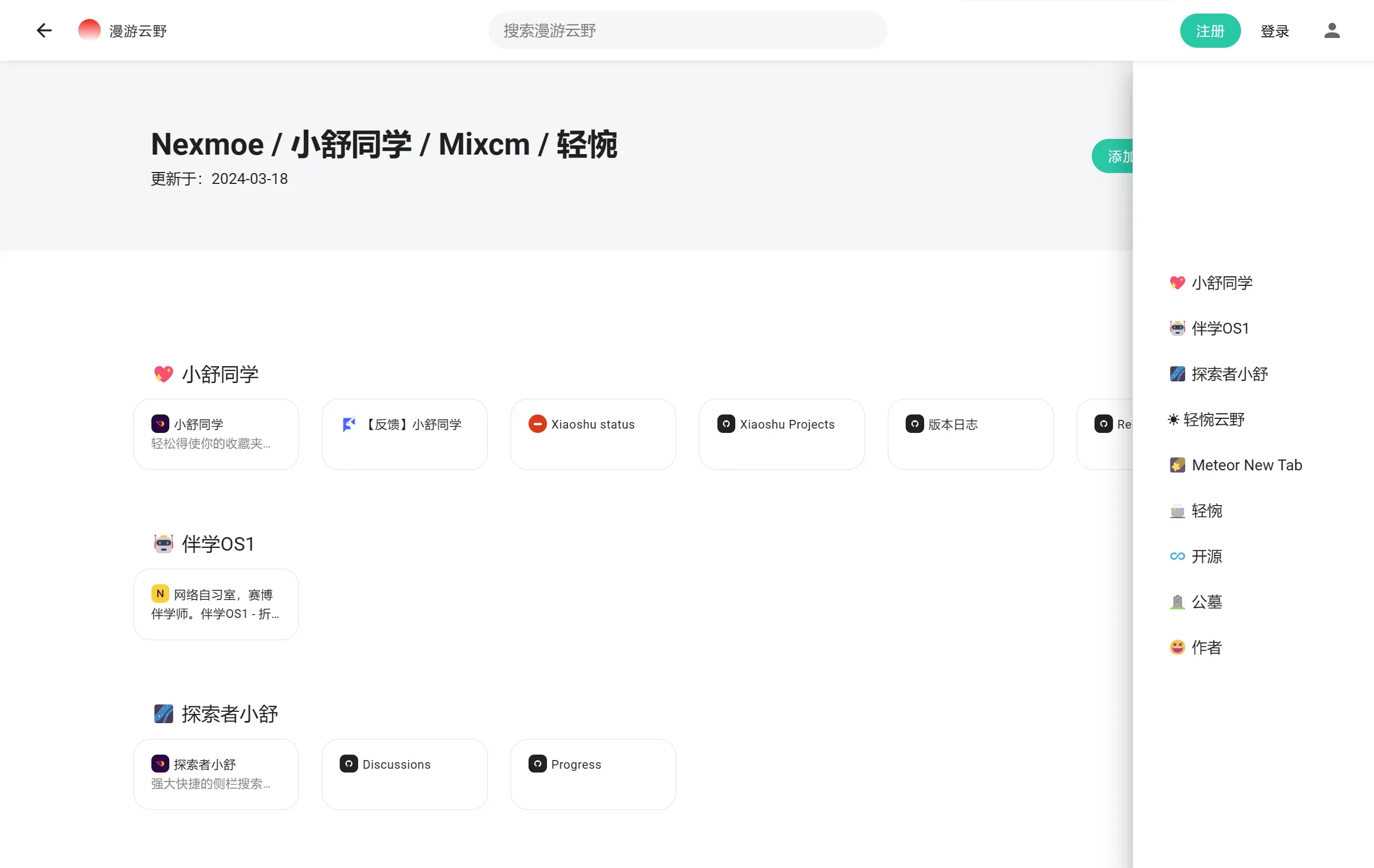
Task: Click the Figma icon on 【反馈】小舒同学 card
Action: [348, 424]
